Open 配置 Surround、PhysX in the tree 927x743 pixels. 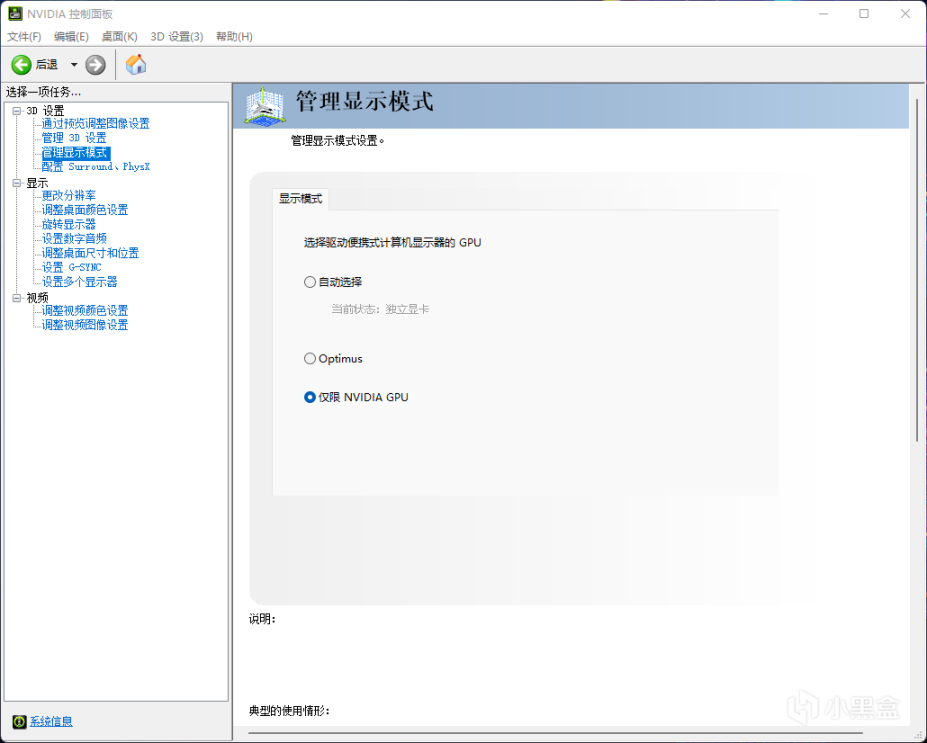(96, 167)
